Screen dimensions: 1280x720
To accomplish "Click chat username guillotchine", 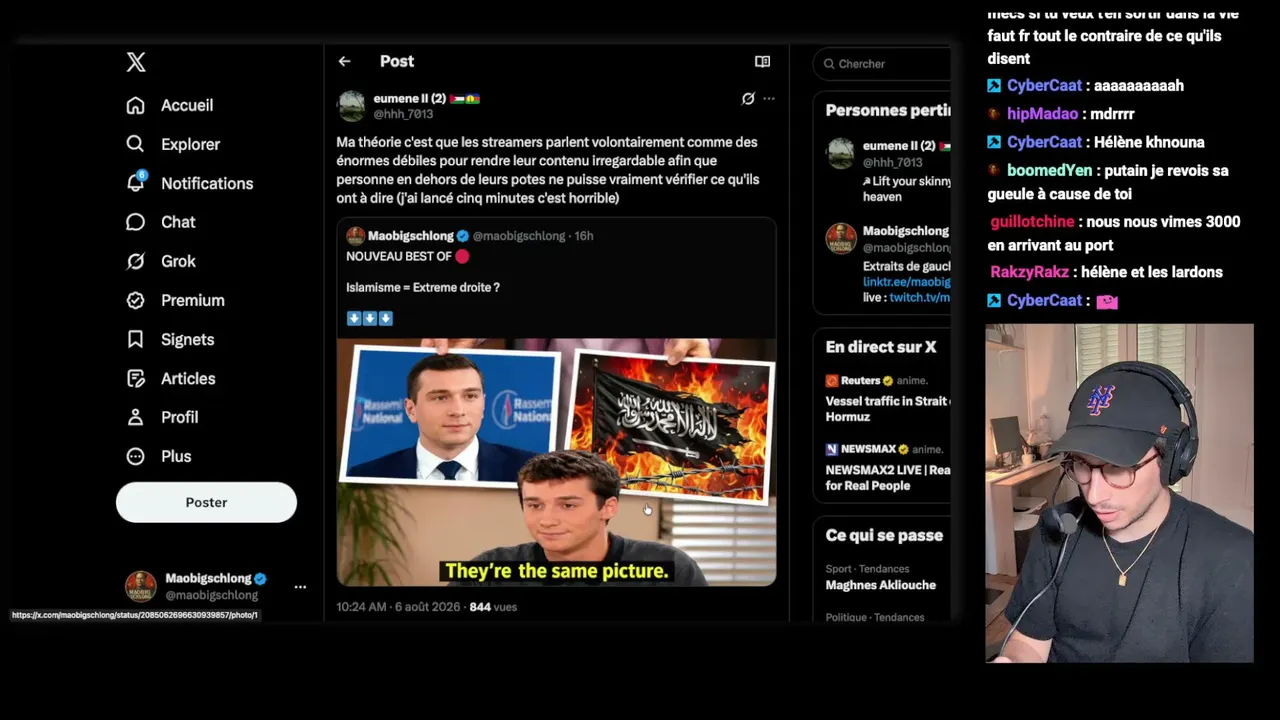I will tap(1032, 222).
